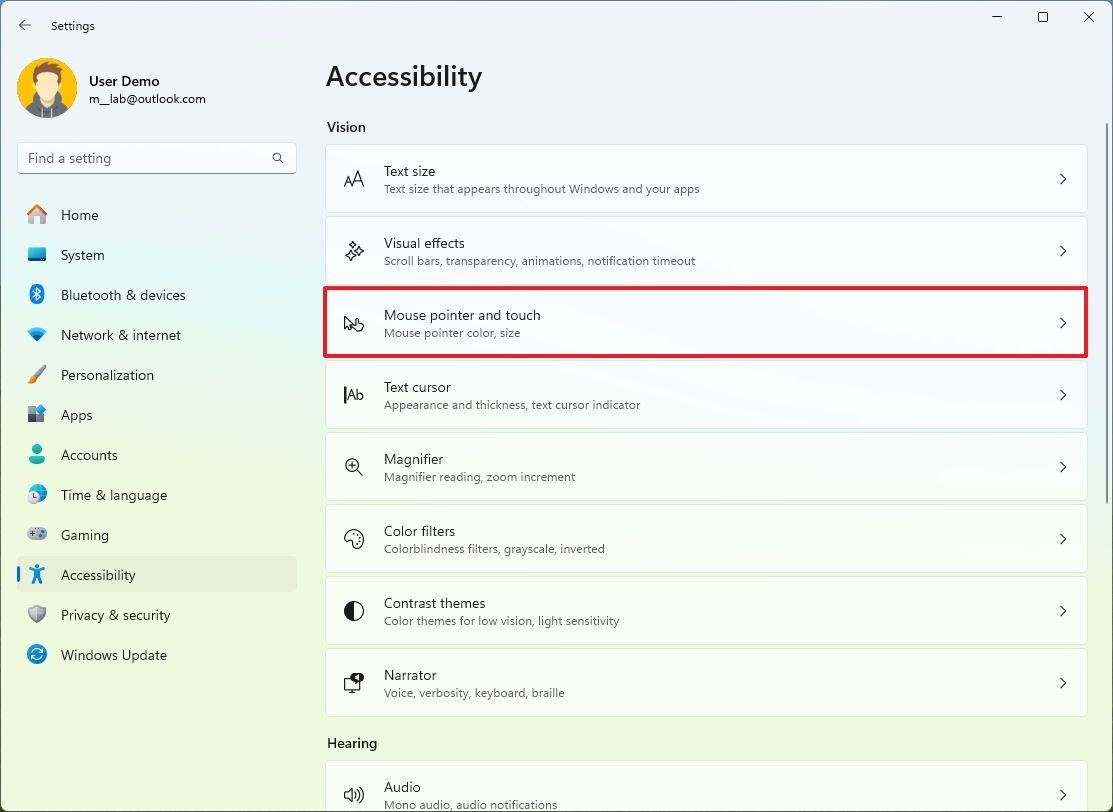Click the Text cursor icon

click(354, 394)
